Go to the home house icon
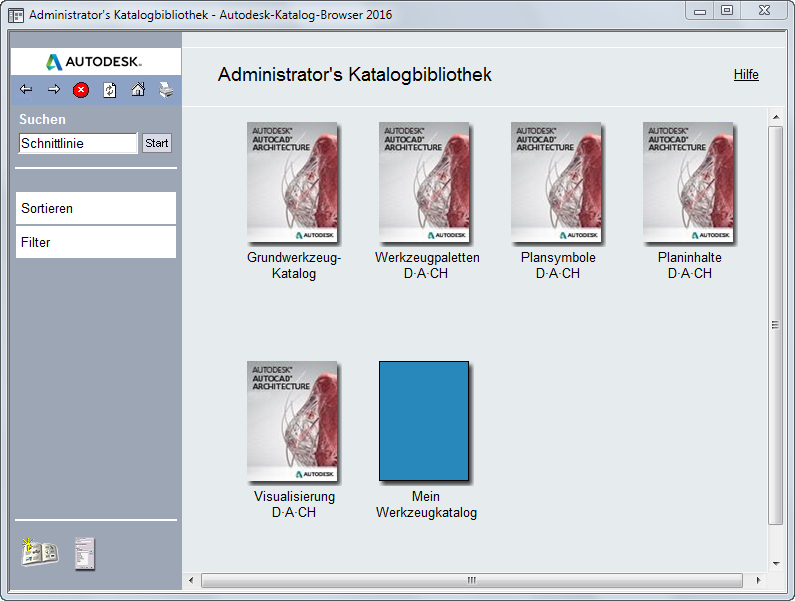Screen dimensions: 795x601 tap(138, 90)
